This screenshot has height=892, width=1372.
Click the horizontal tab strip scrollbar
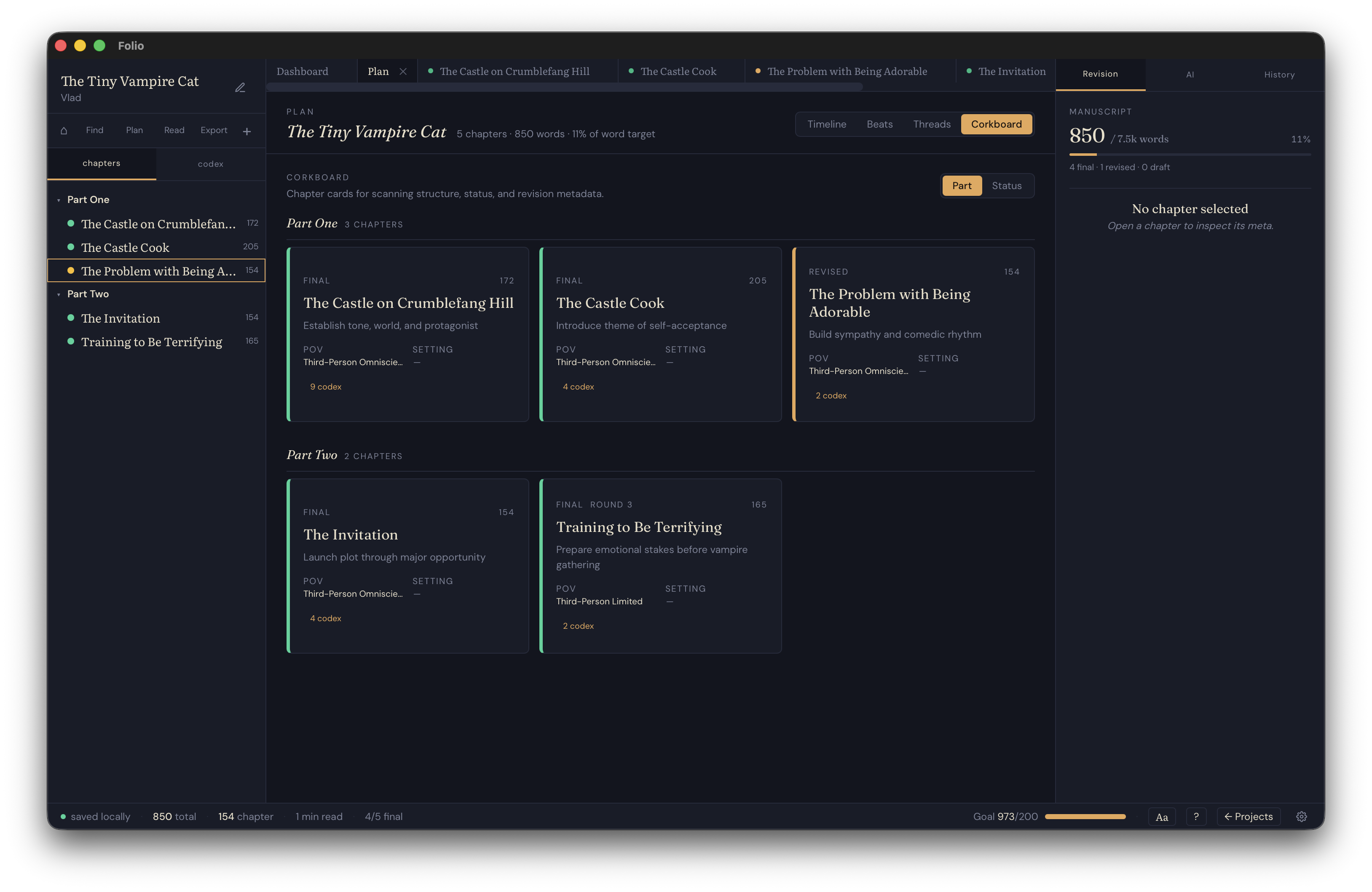[564, 87]
